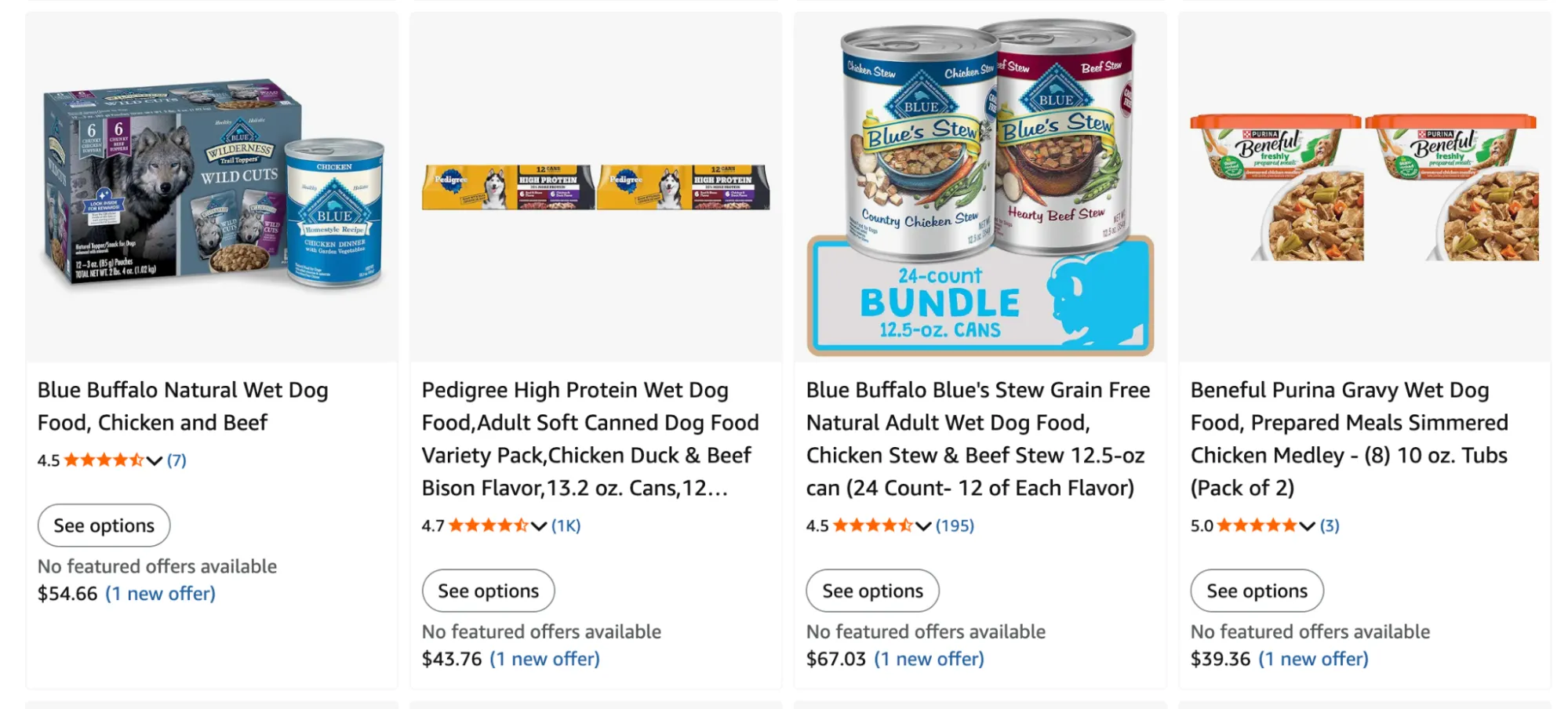
Task: Click See options for Beneful Chicken Medley
Action: click(1257, 590)
